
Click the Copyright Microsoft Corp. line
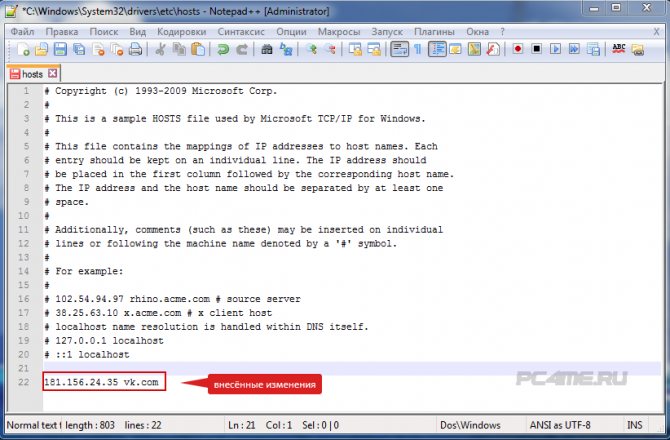(x=161, y=91)
